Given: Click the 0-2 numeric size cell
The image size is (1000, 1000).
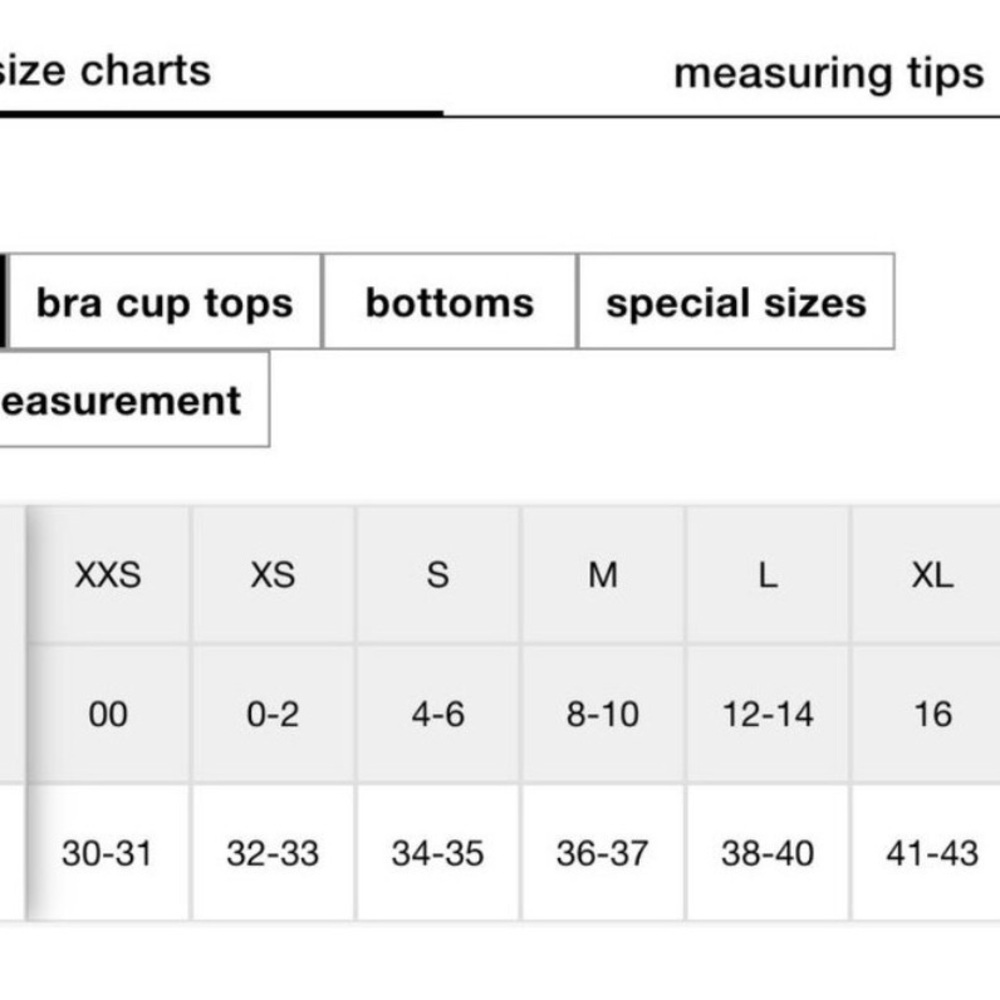Looking at the screenshot, I should point(273,714).
